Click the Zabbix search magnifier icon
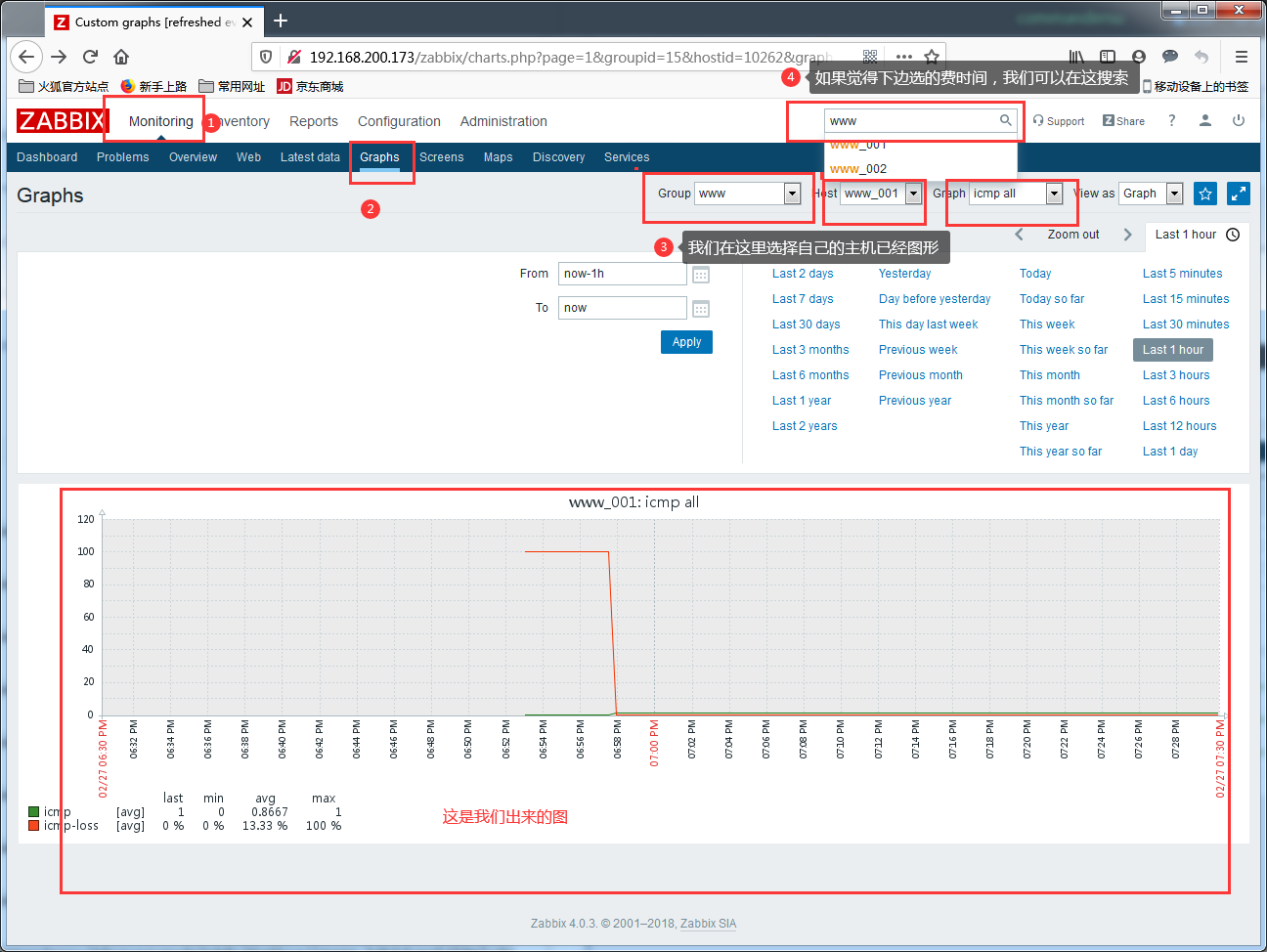The image size is (1267, 952). pyautogui.click(x=1005, y=120)
